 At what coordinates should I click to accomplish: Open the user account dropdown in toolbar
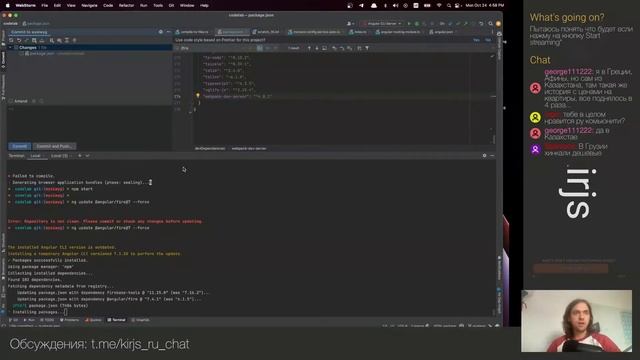point(350,24)
